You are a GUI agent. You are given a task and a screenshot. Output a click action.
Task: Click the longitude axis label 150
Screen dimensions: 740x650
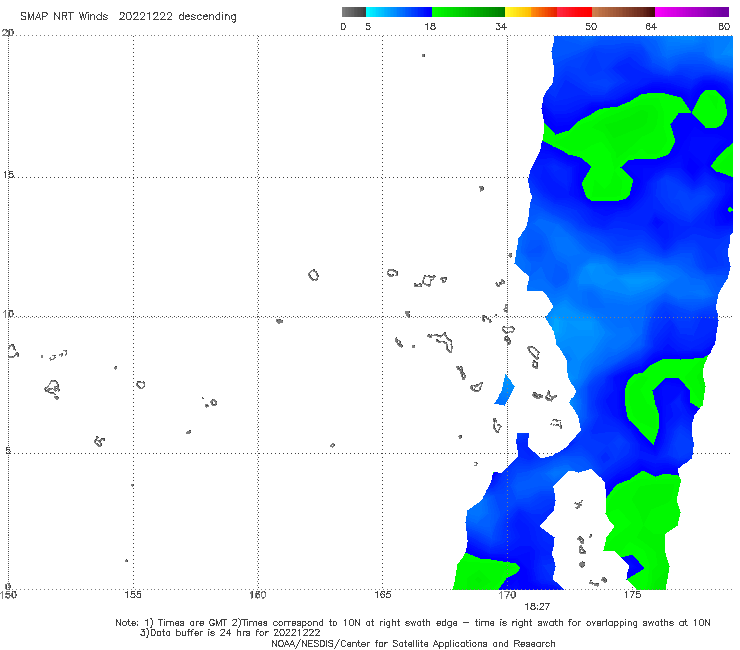(x=8, y=595)
